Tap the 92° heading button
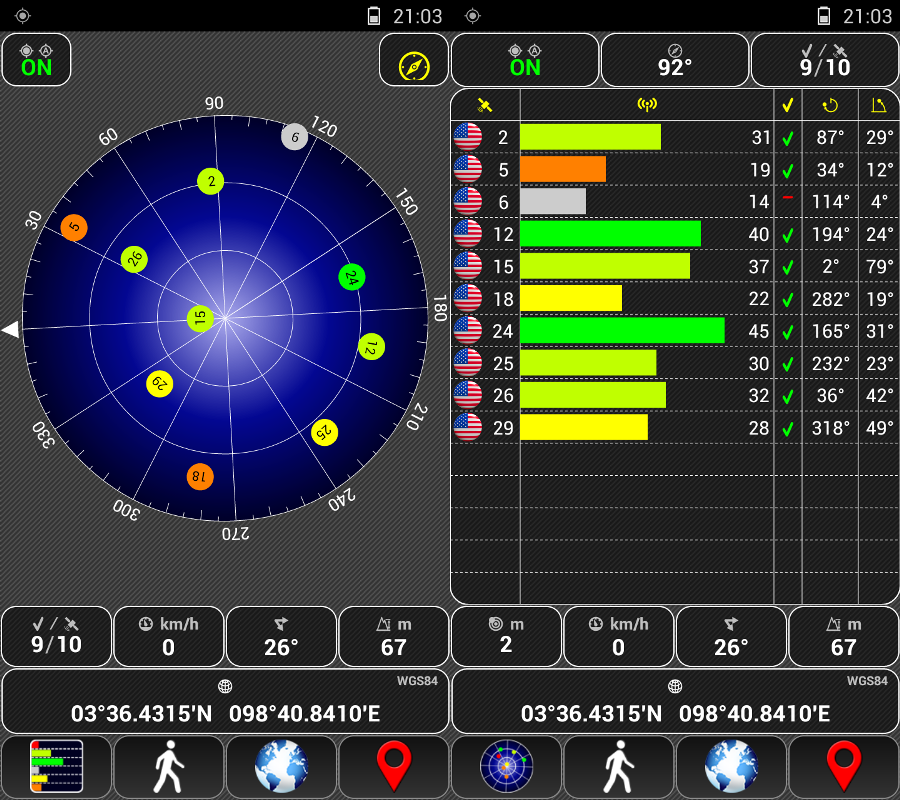The height and width of the screenshot is (800, 900). click(x=675, y=61)
